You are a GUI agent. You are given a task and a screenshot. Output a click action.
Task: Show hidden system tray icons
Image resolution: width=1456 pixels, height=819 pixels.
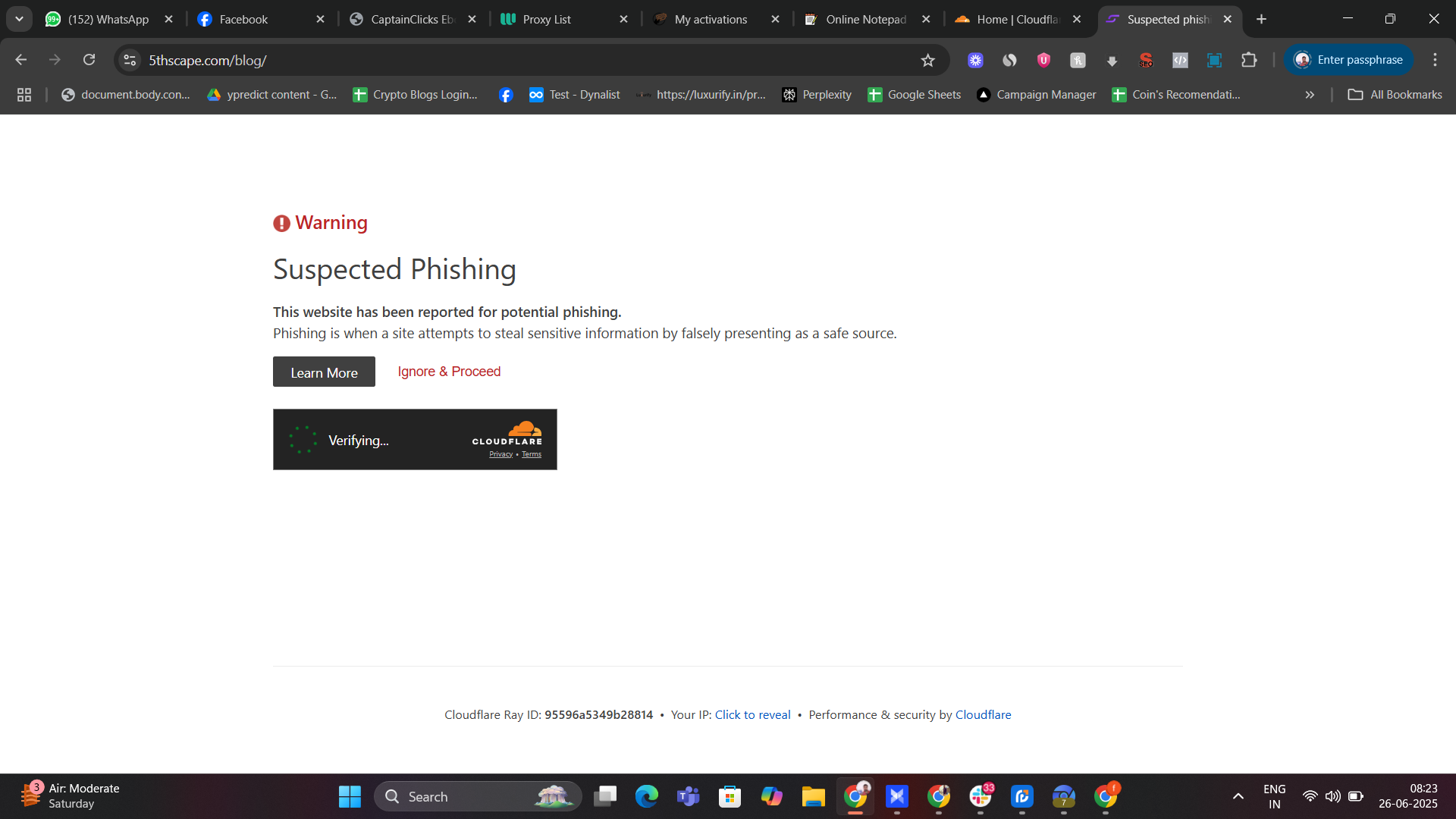click(x=1238, y=796)
